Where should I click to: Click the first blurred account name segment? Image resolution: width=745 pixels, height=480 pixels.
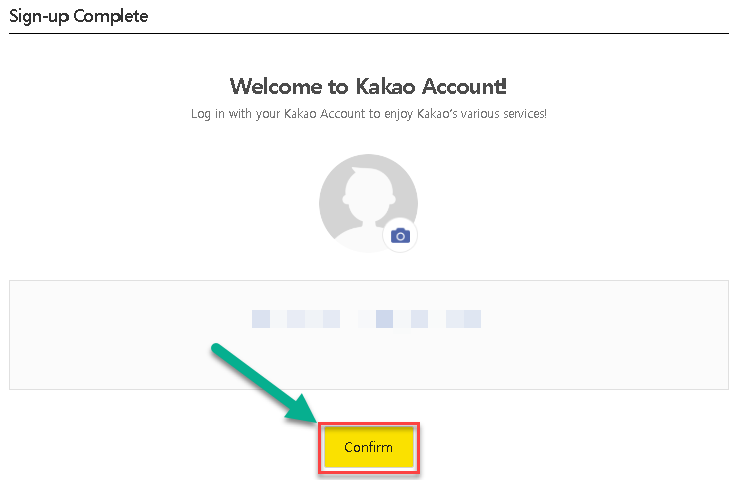point(296,319)
